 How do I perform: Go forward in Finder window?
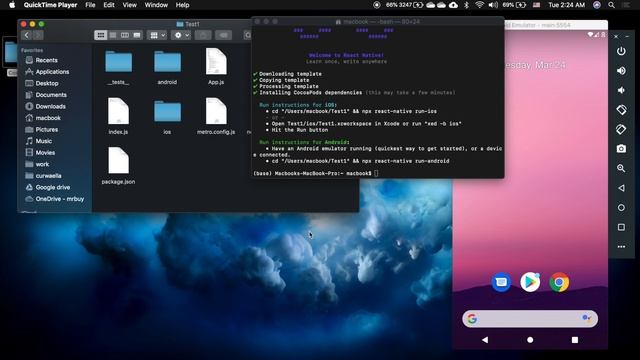coord(38,35)
